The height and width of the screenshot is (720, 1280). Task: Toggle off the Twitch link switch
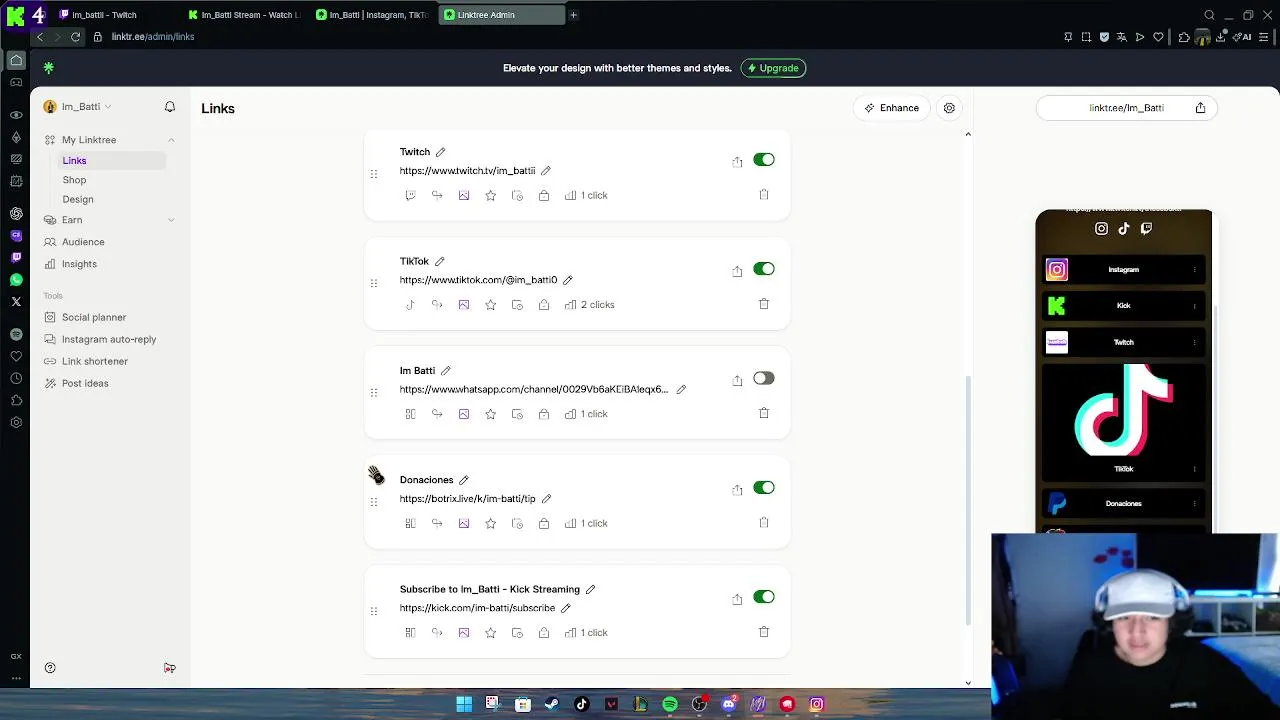[764, 160]
